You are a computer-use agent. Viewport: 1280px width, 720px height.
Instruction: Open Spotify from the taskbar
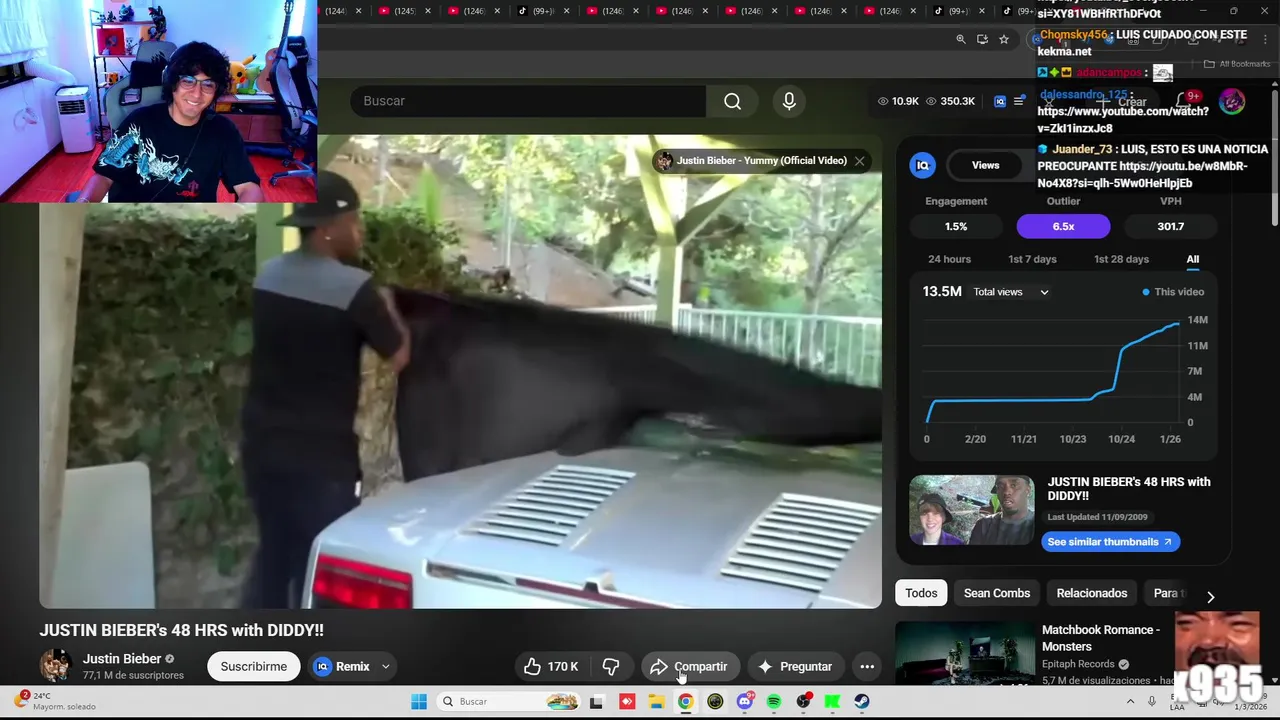point(774,702)
